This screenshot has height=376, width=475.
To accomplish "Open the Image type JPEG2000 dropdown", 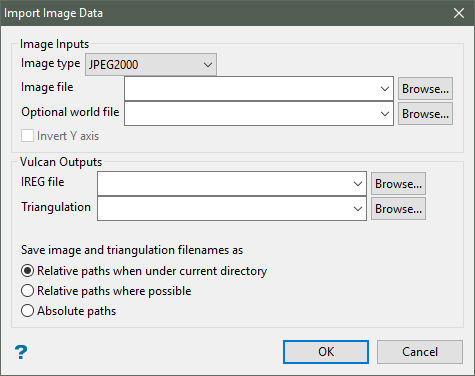I will pos(151,64).
